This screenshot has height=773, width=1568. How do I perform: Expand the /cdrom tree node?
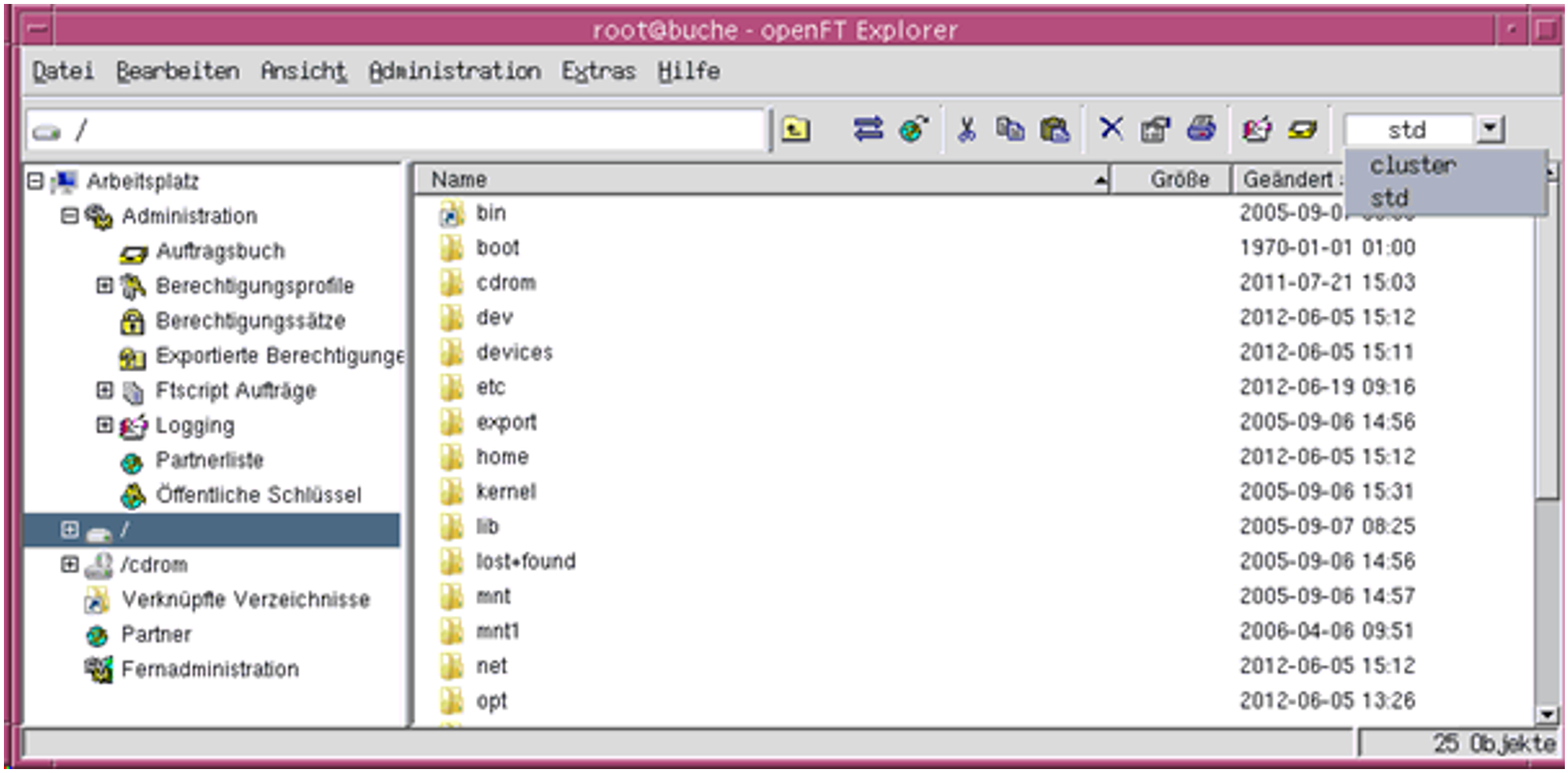(69, 565)
